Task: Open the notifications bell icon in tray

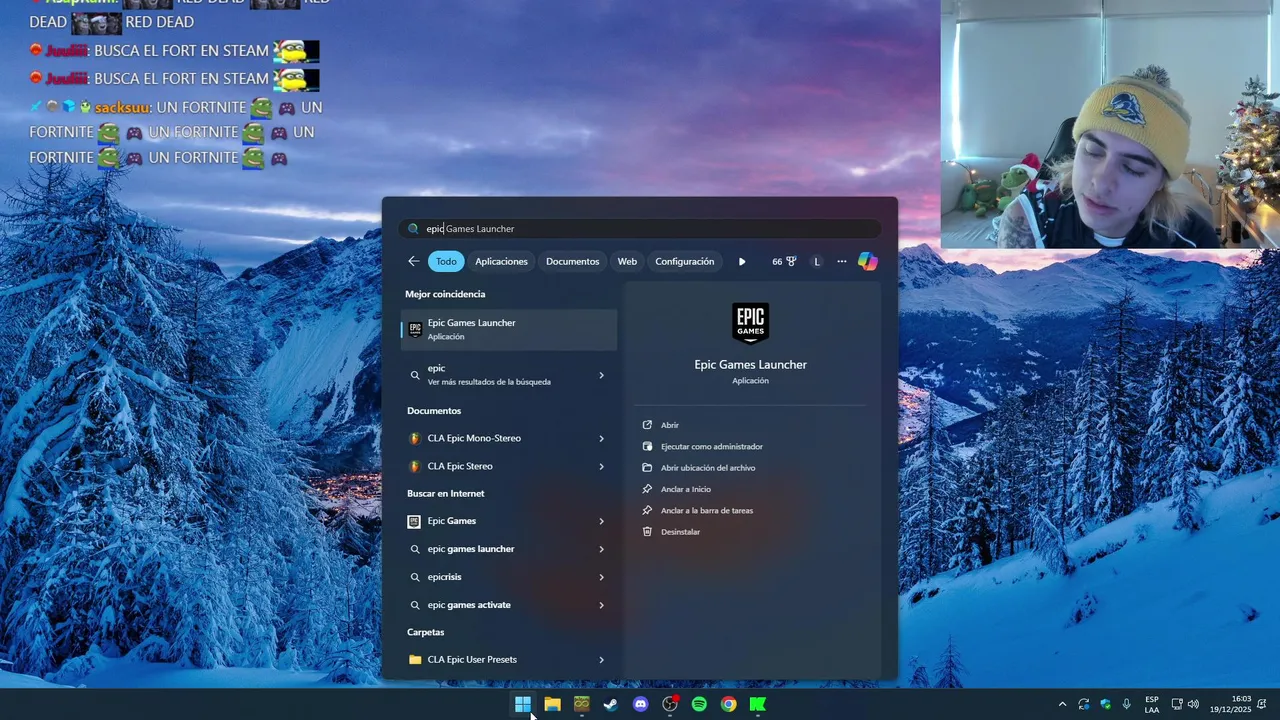Action: tap(1263, 704)
